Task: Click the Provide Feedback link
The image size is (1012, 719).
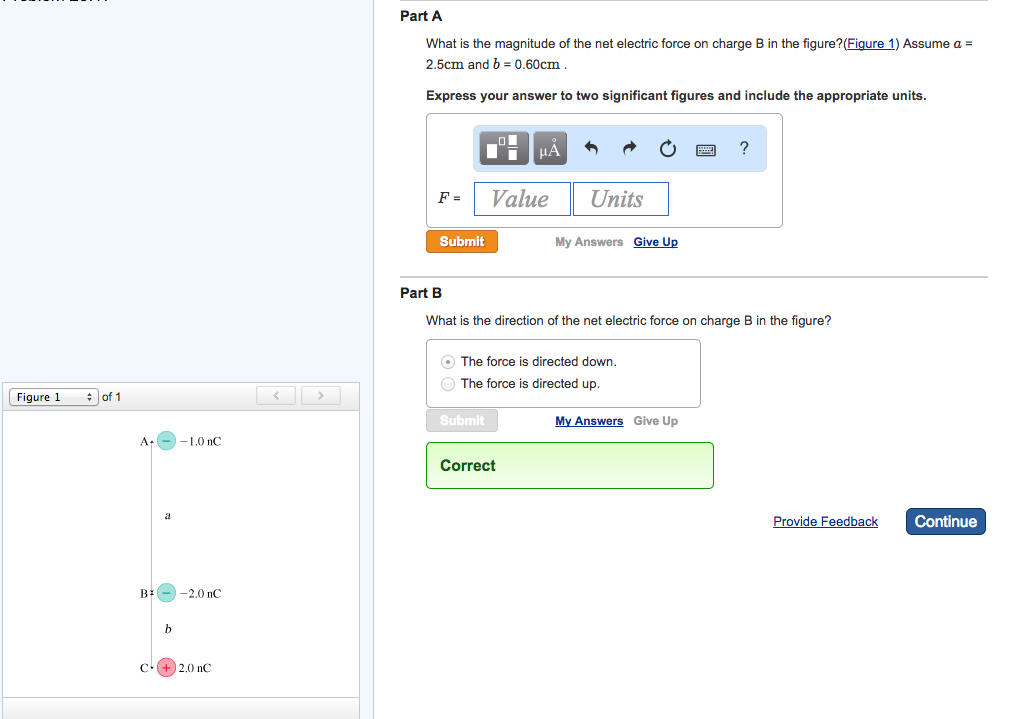Action: click(825, 522)
